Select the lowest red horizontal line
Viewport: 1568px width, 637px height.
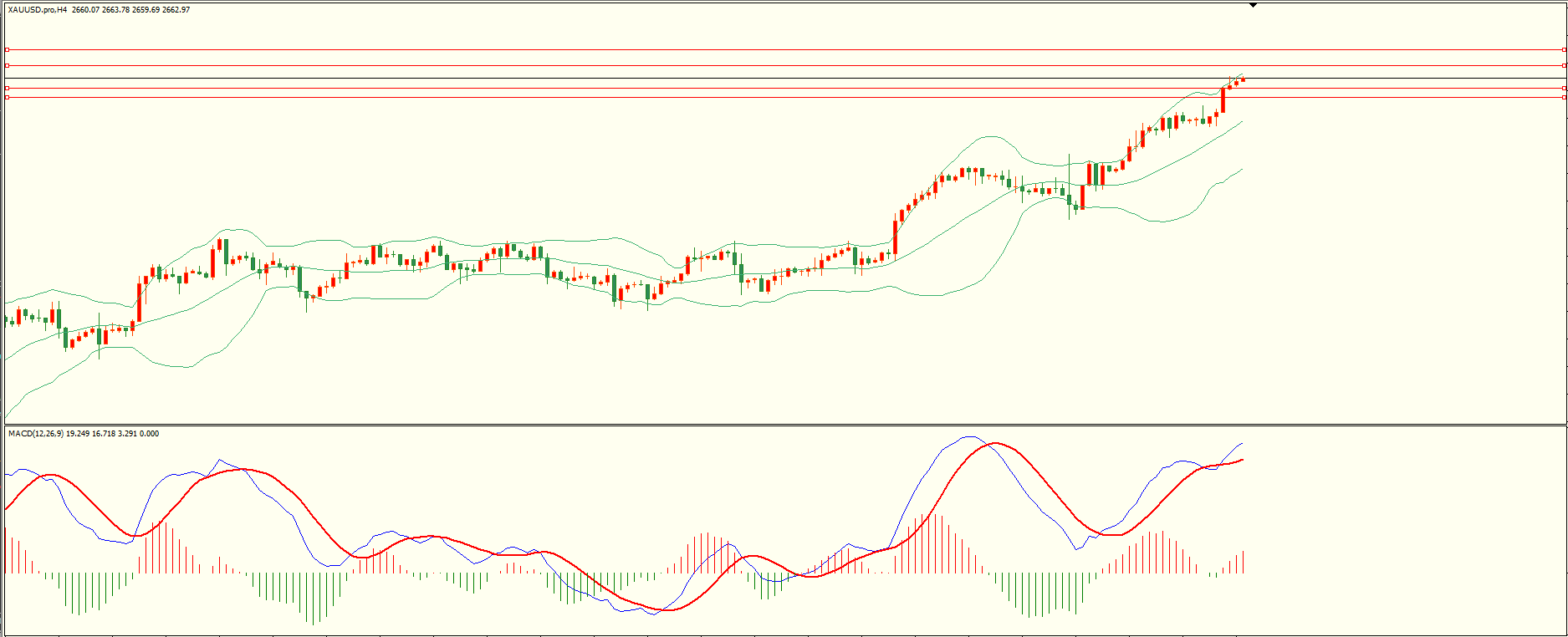coord(784,97)
